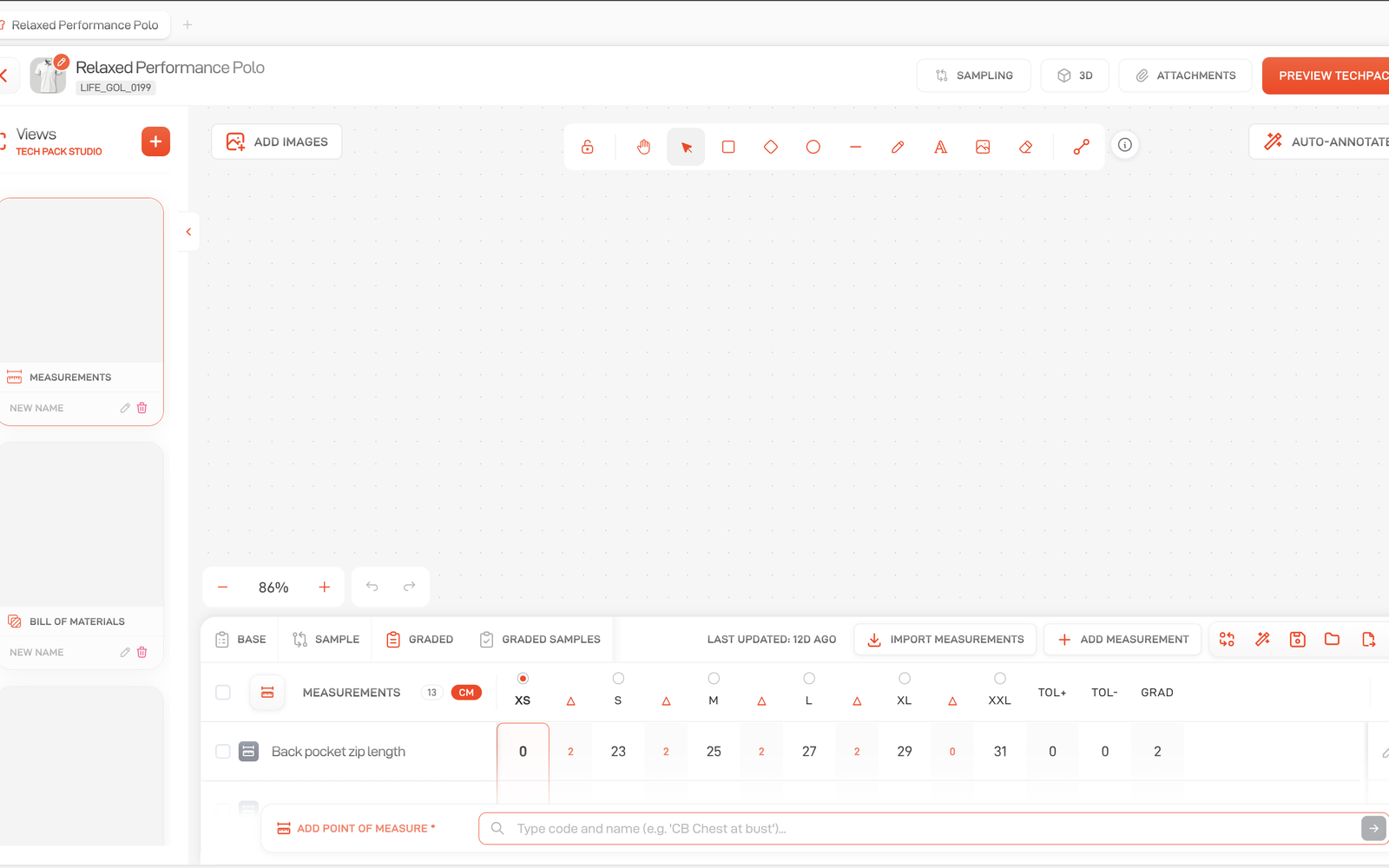
Task: Select the M size radio button
Action: (x=714, y=678)
